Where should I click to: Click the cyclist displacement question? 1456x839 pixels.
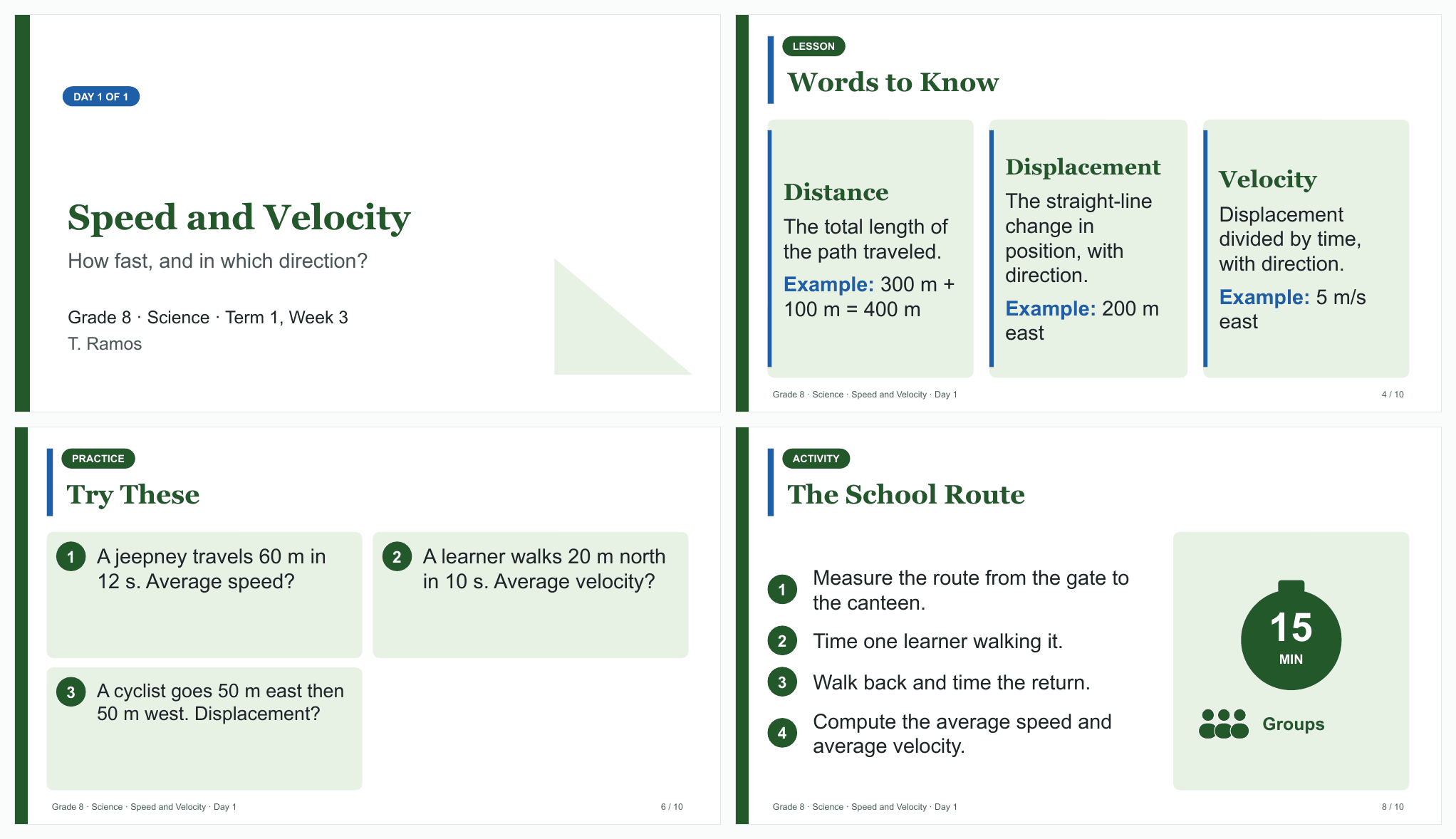221,702
